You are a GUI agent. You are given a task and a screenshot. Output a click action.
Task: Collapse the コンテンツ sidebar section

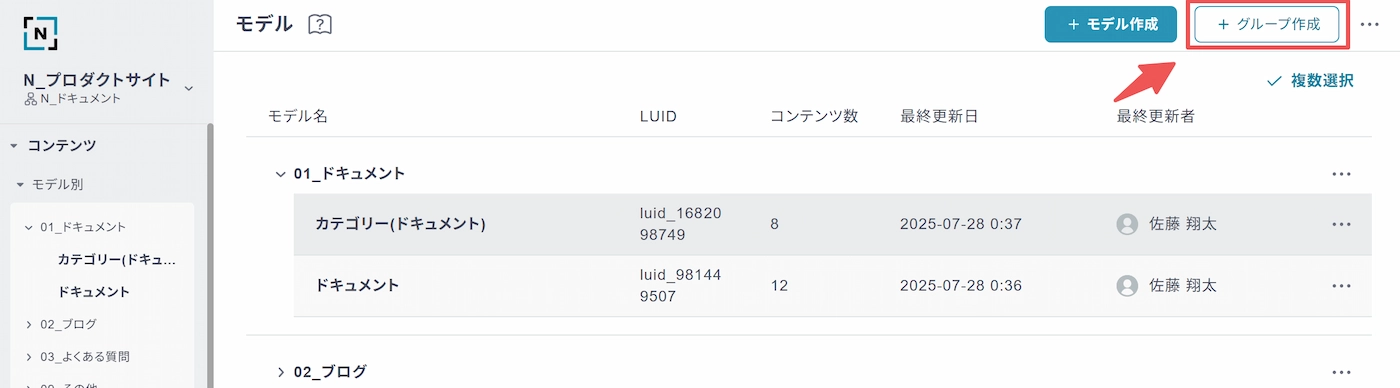14,145
